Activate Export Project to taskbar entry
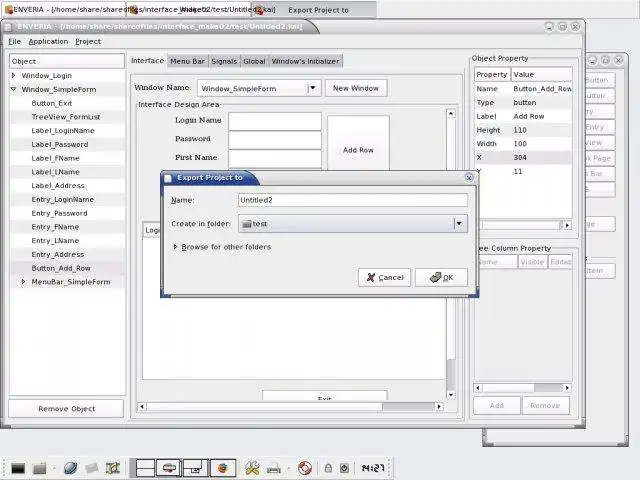640x480 pixels. coord(314,9)
